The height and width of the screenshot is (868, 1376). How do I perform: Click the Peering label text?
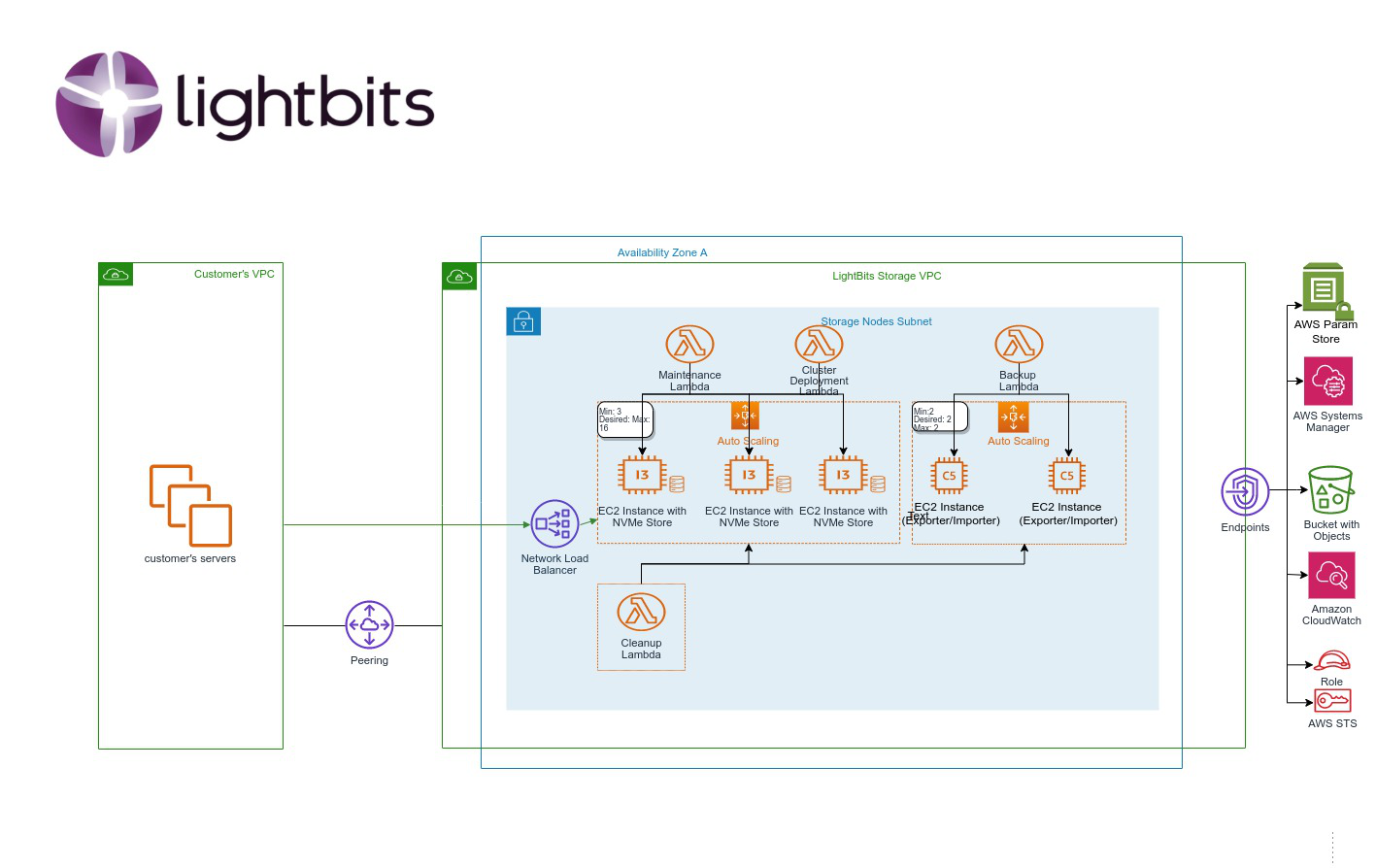pos(369,660)
